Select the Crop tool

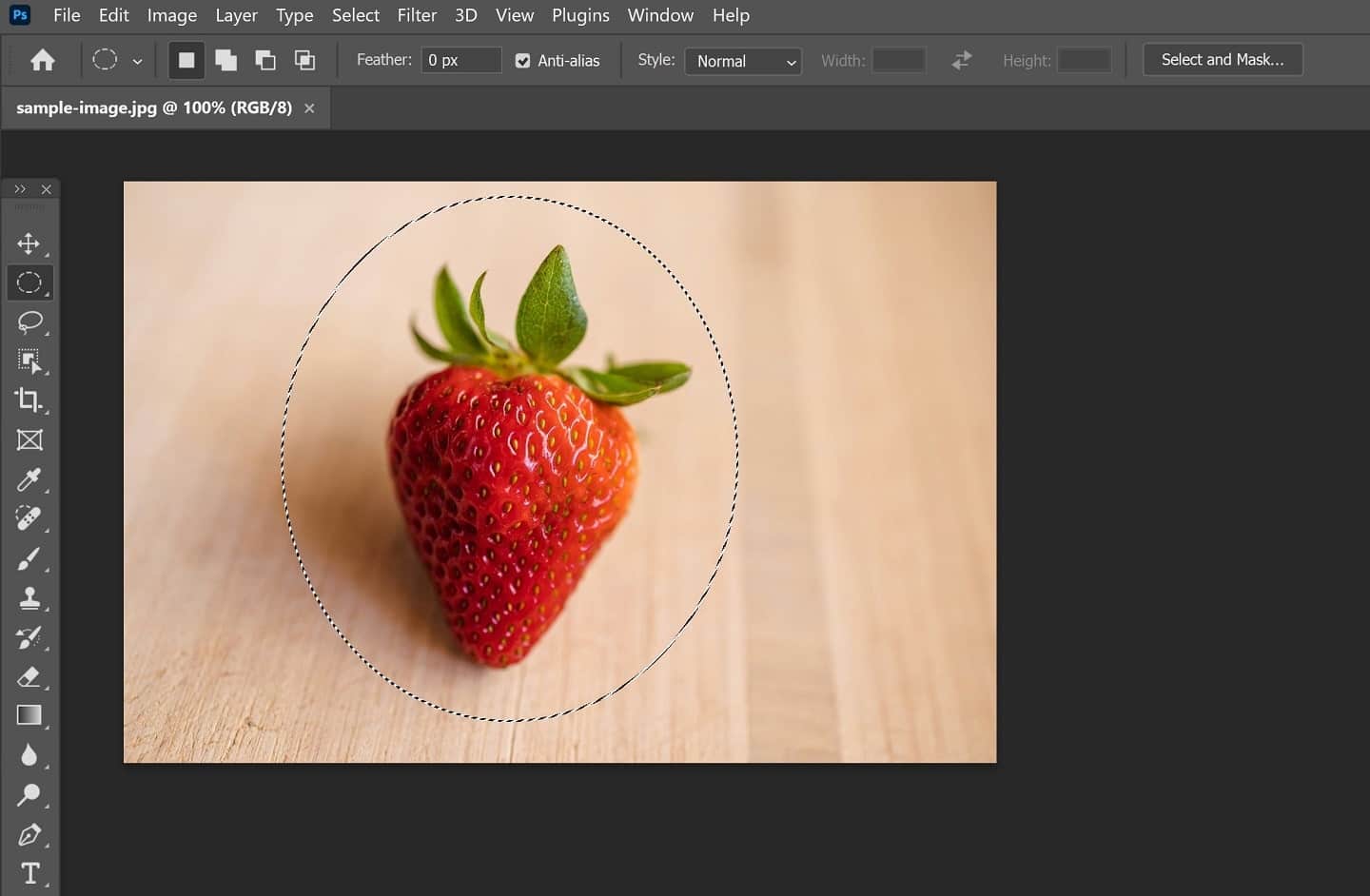[x=29, y=400]
